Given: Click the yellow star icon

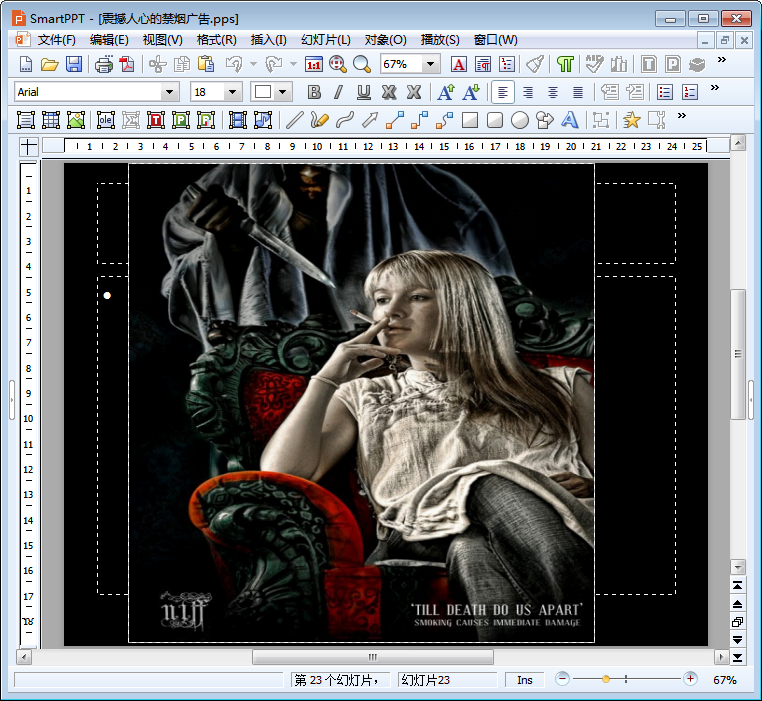Looking at the screenshot, I should [x=631, y=120].
